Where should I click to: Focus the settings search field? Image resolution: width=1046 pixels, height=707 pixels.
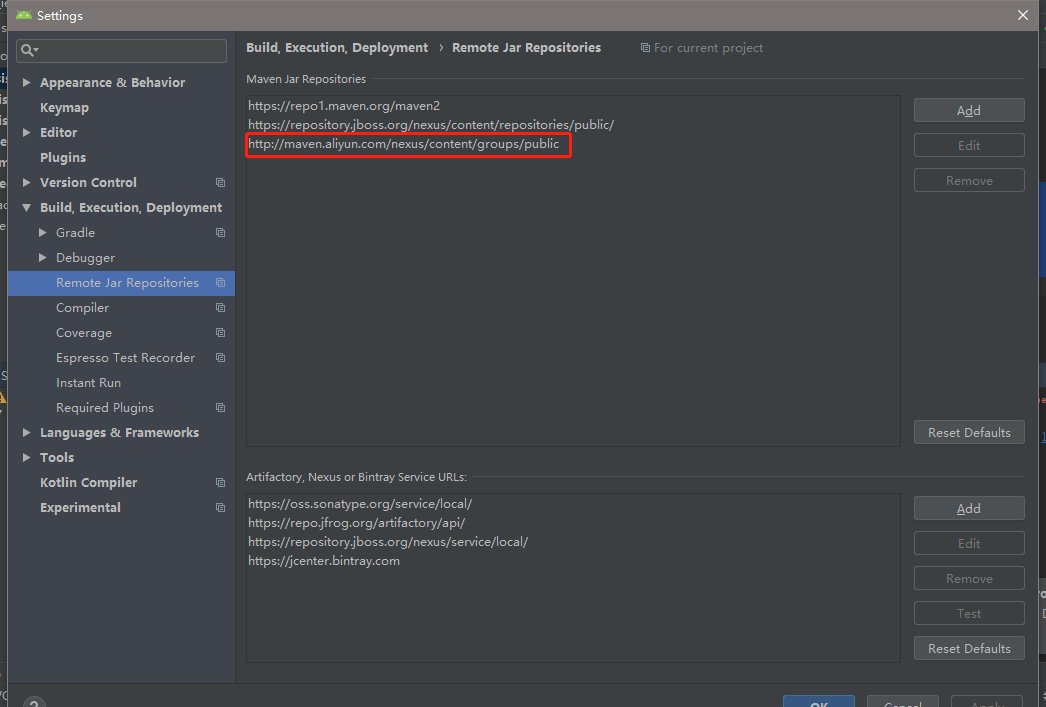[121, 51]
